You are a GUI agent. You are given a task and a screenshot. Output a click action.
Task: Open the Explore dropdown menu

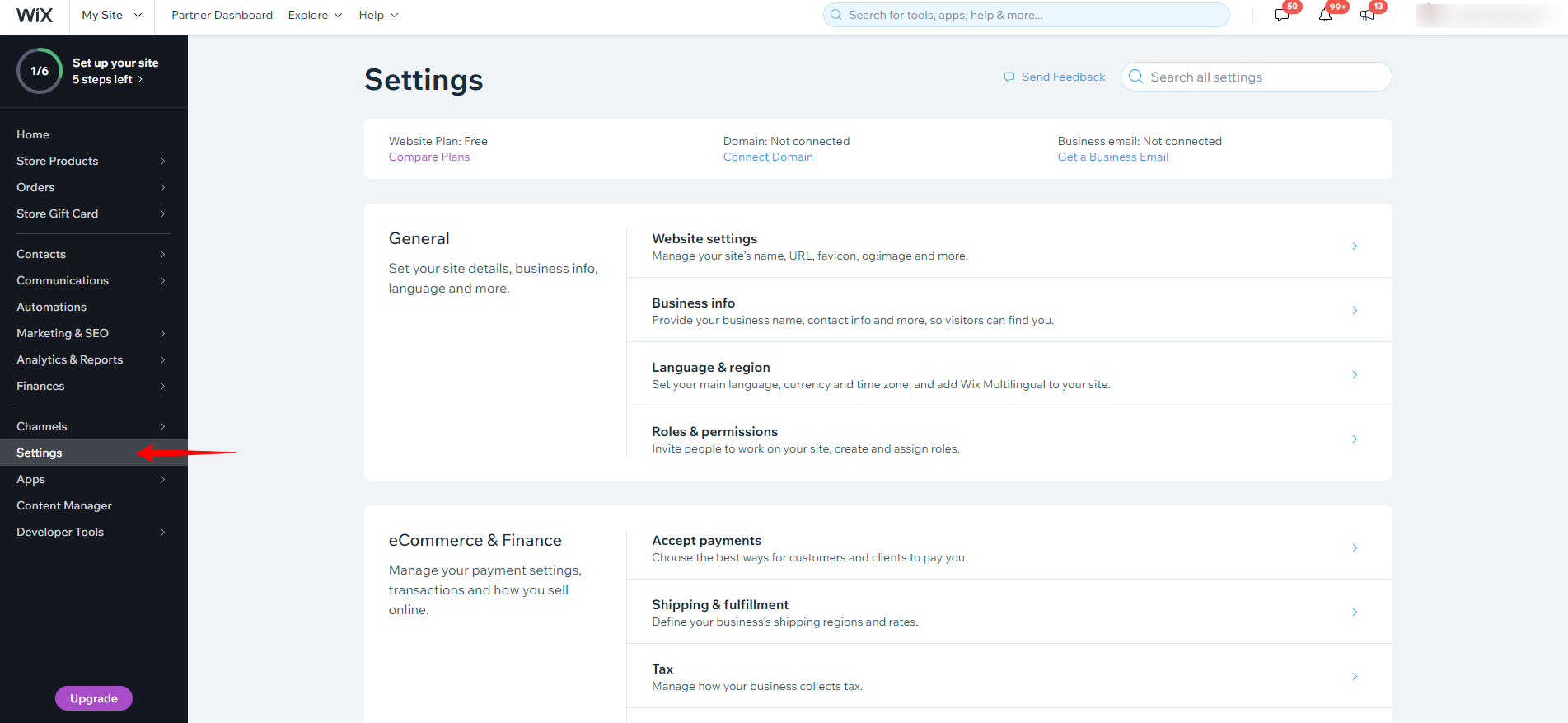click(315, 15)
